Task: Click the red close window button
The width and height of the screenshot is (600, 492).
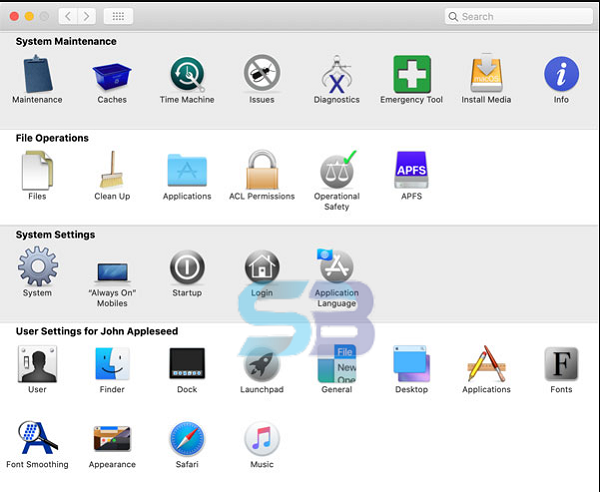Action: [14, 16]
